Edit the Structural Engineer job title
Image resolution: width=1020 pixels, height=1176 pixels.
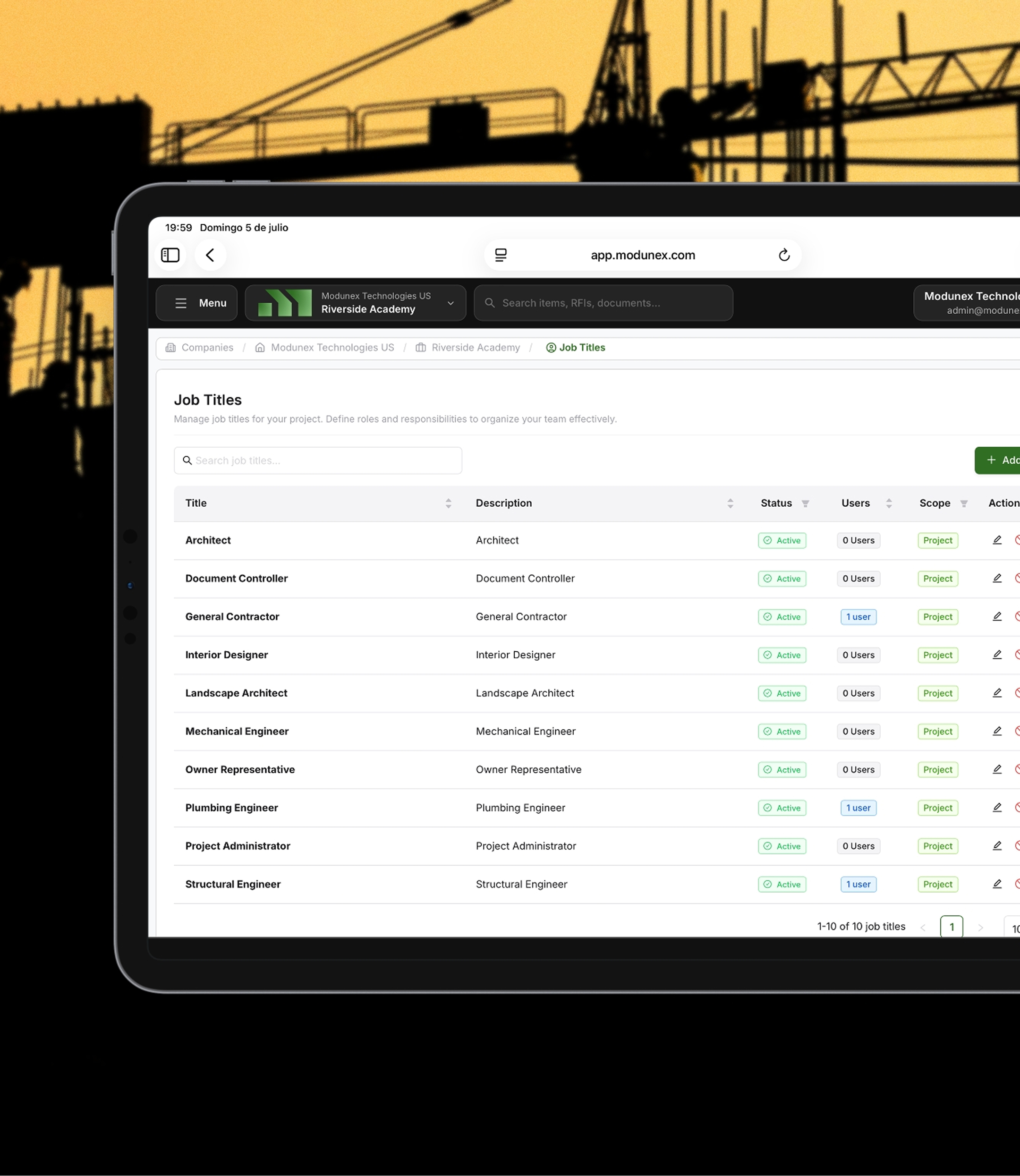[997, 884]
